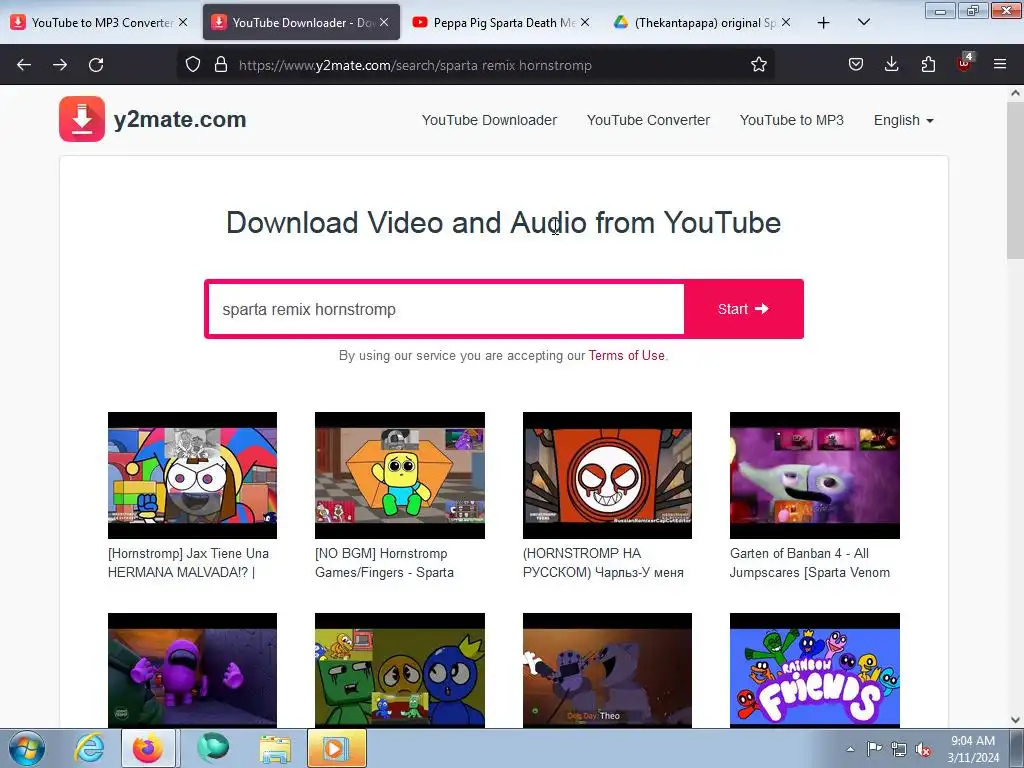Click the uBlock Origin extension icon

965,63
